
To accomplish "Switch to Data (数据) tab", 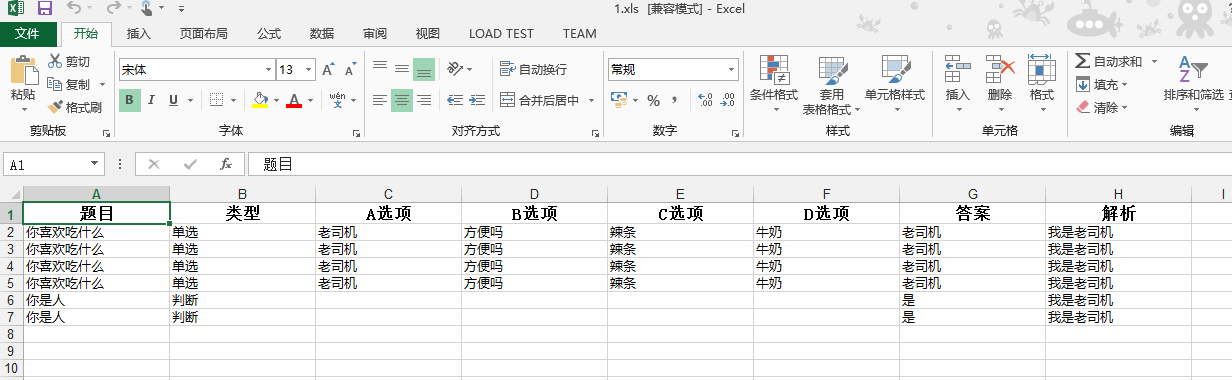I will pos(322,33).
